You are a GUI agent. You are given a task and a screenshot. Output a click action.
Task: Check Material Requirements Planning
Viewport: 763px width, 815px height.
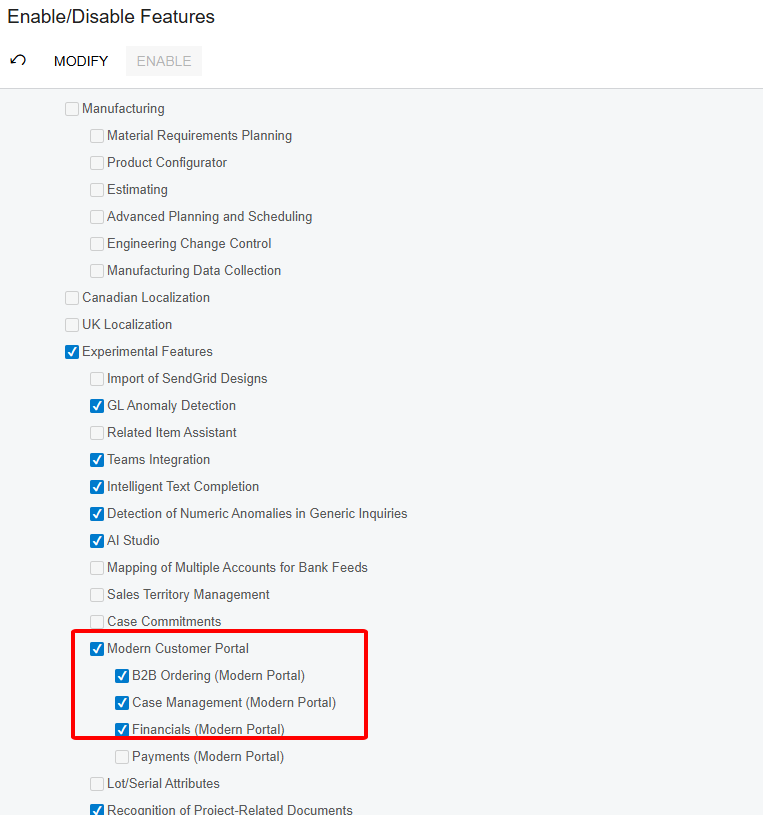coord(96,135)
